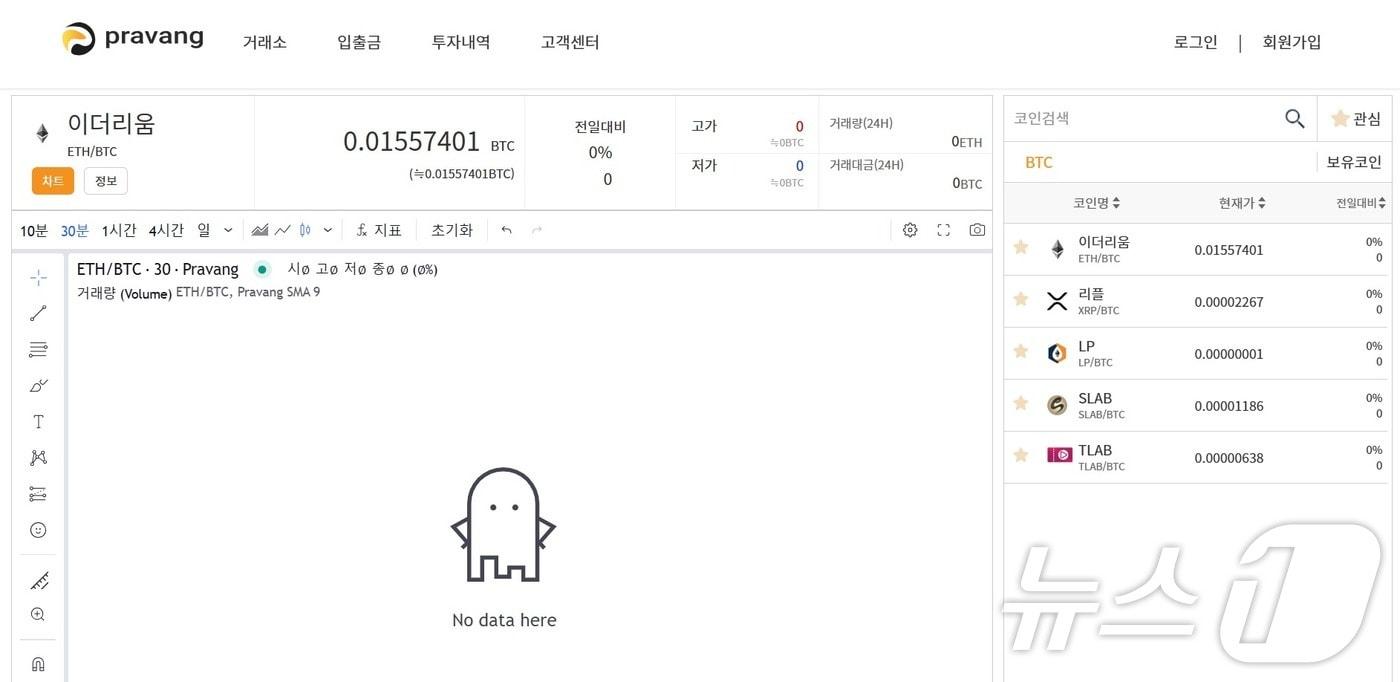The image size is (1400, 682).
Task: Toggle 리플 favorite star
Action: [x=1020, y=299]
